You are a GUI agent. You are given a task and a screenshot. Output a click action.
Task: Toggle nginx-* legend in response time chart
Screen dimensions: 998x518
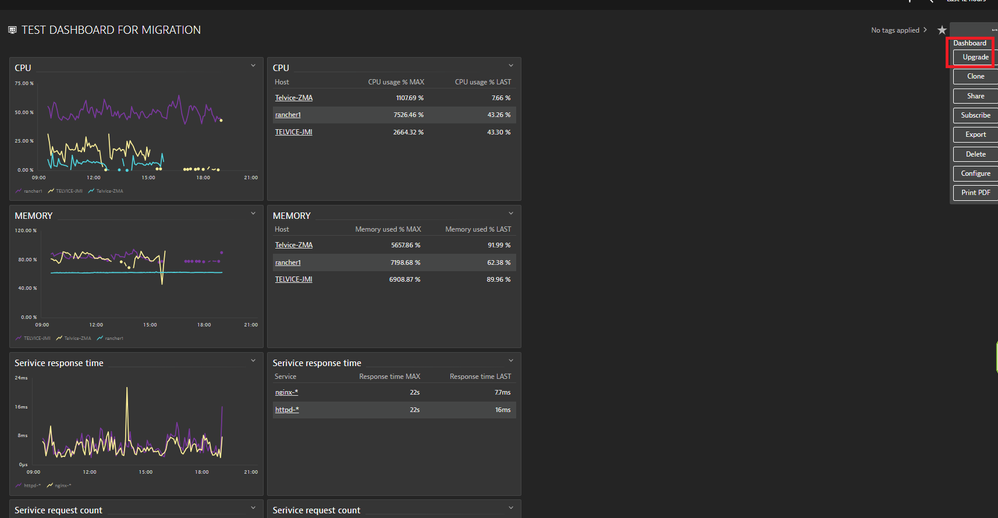(x=59, y=486)
